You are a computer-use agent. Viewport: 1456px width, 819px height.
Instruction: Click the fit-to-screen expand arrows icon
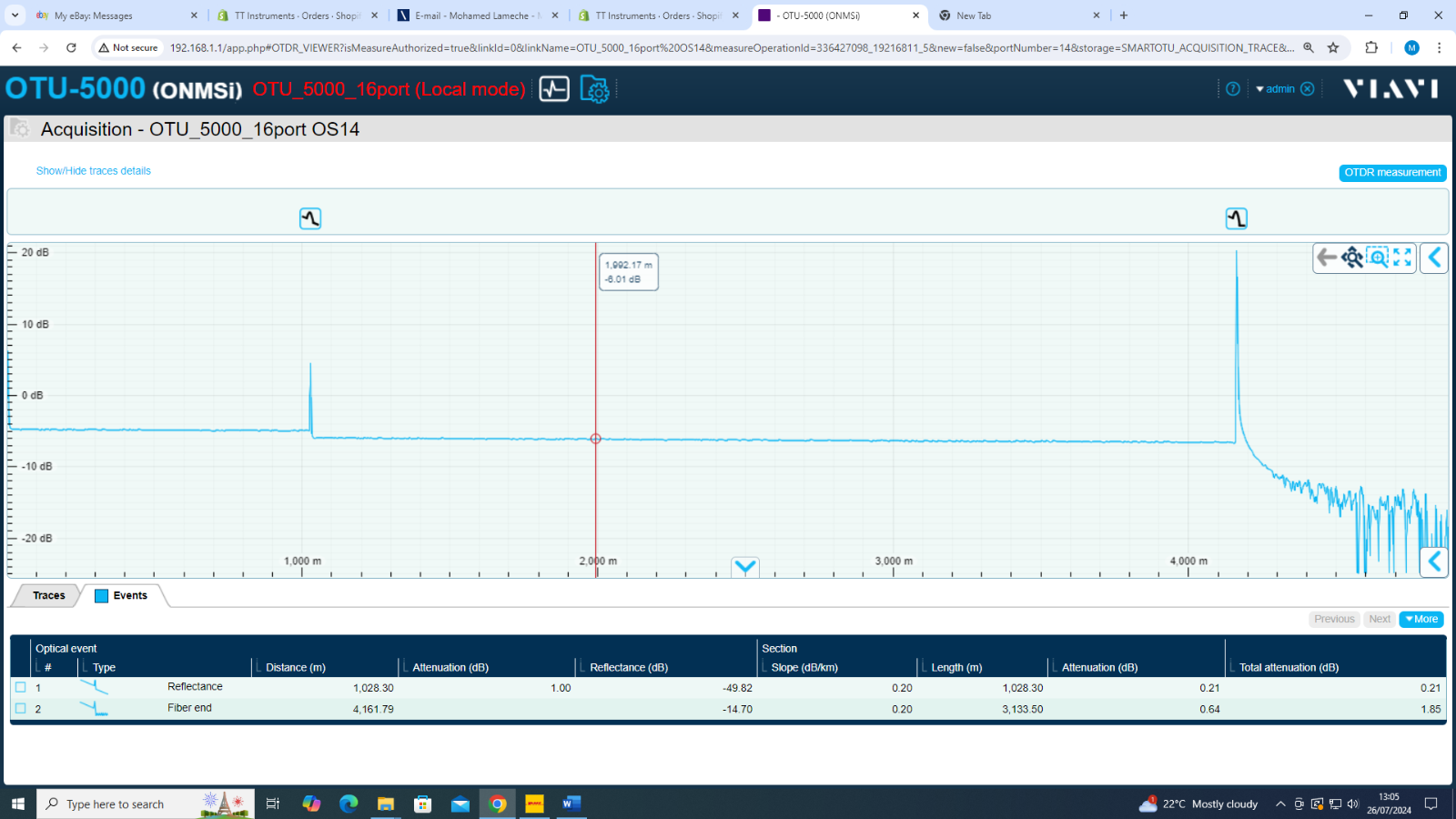click(1402, 258)
